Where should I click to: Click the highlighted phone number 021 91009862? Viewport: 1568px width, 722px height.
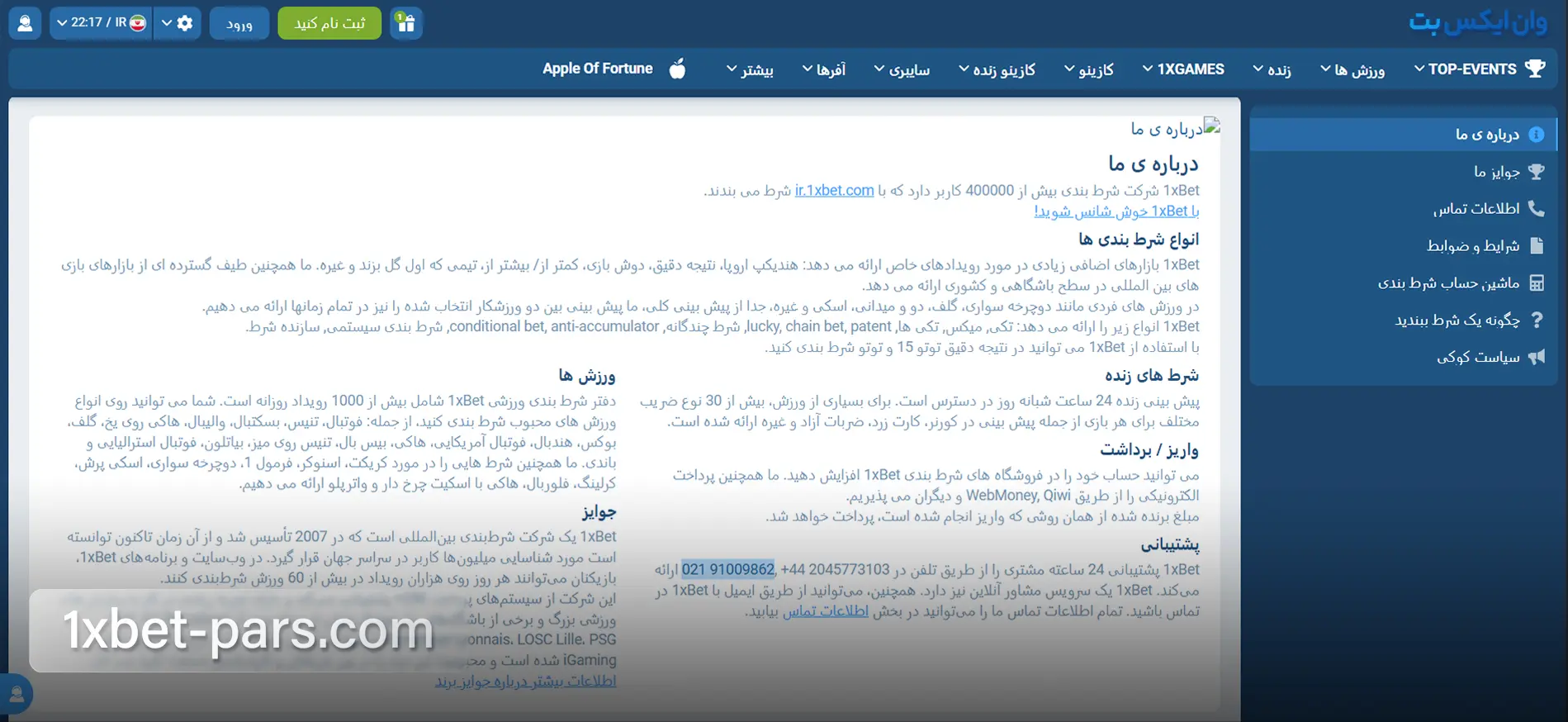[x=728, y=569]
